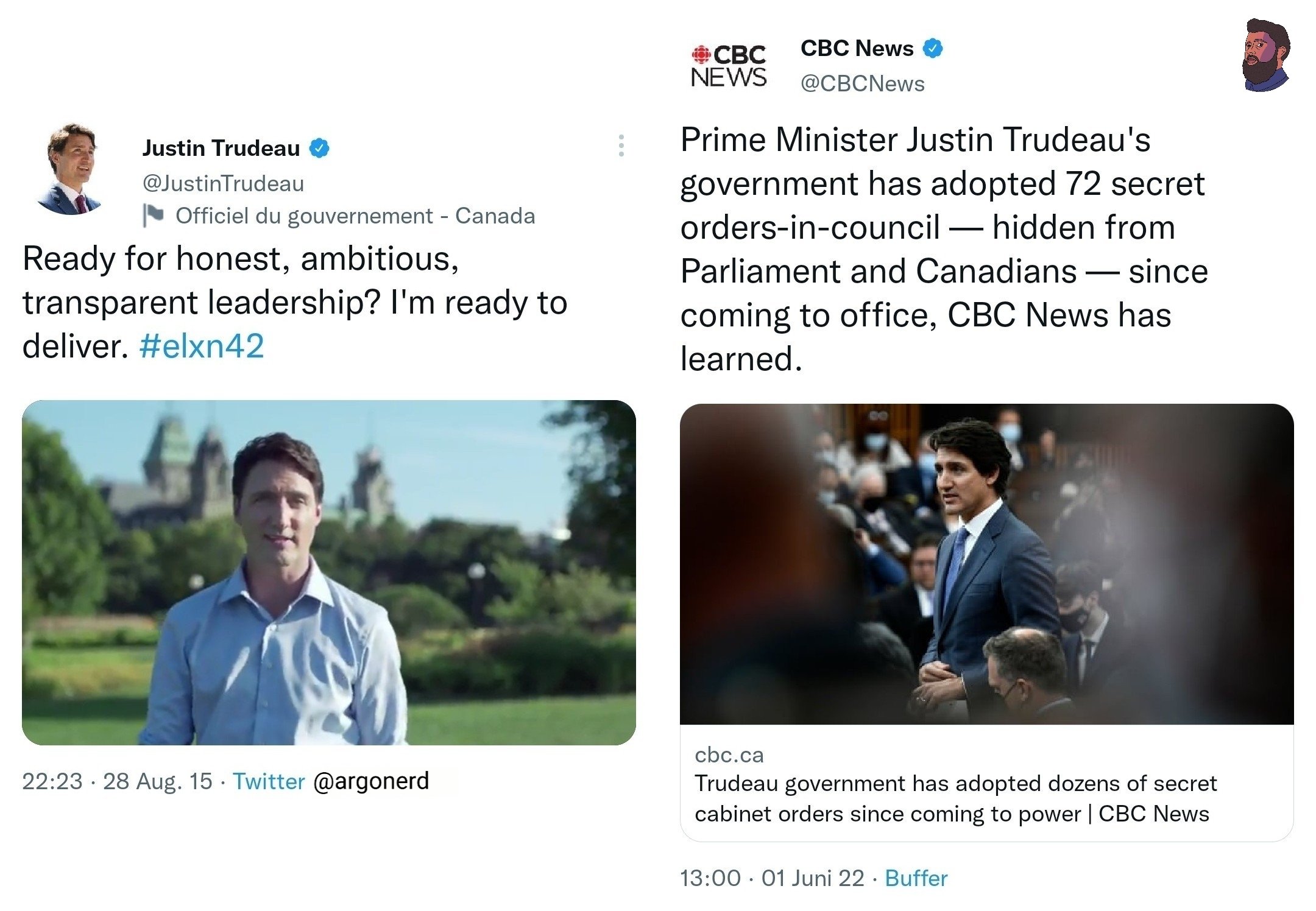Play the Trudeau outdoor campaign video

[329, 572]
